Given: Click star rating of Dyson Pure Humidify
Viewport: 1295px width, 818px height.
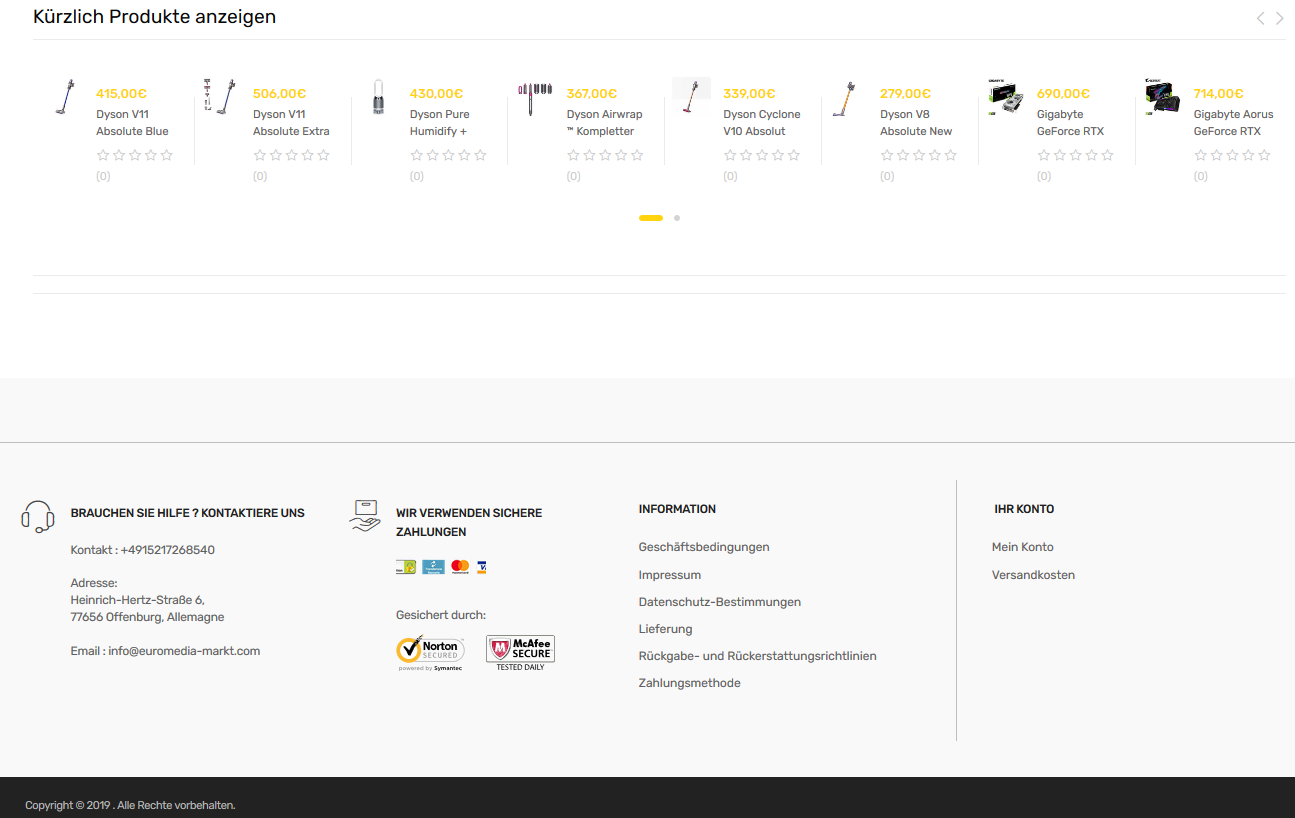Looking at the screenshot, I should pyautogui.click(x=448, y=155).
